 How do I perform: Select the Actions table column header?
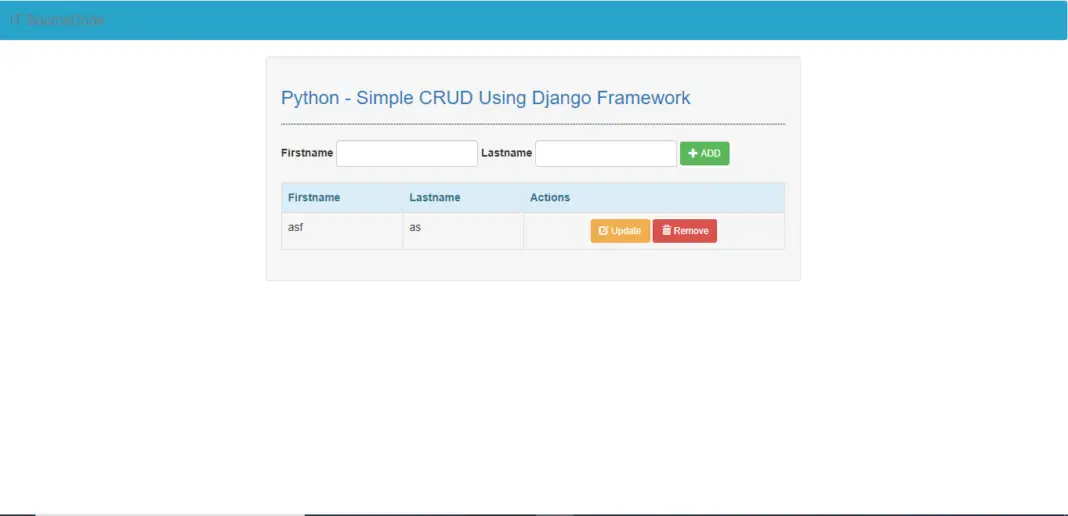[550, 197]
